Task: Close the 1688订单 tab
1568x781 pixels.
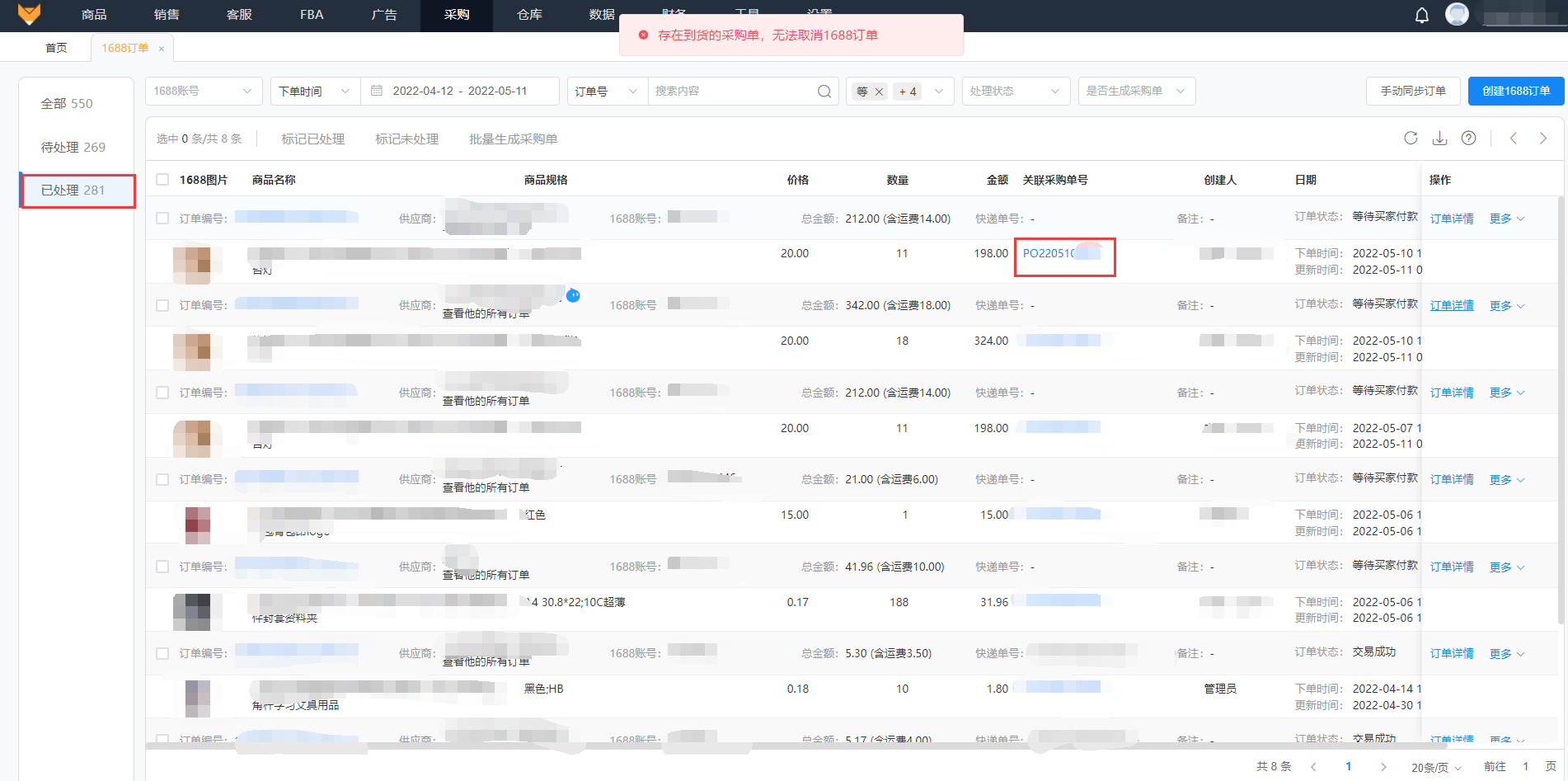Action: [x=162, y=49]
